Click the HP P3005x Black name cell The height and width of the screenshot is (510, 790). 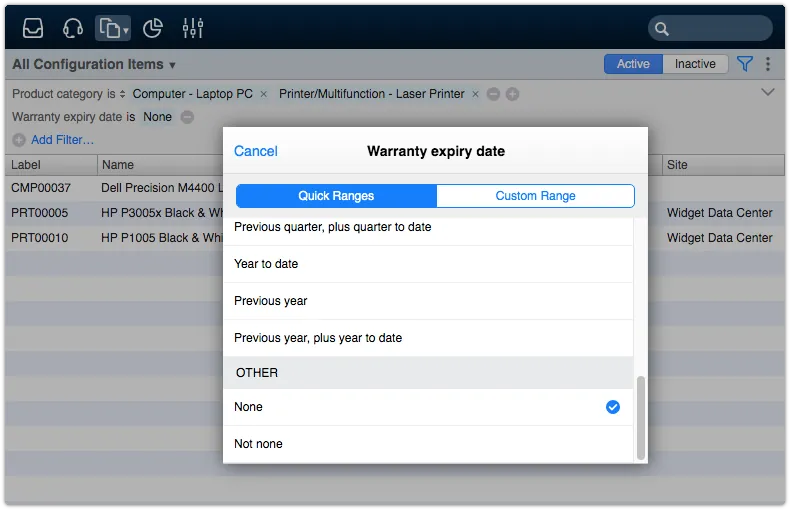162,213
